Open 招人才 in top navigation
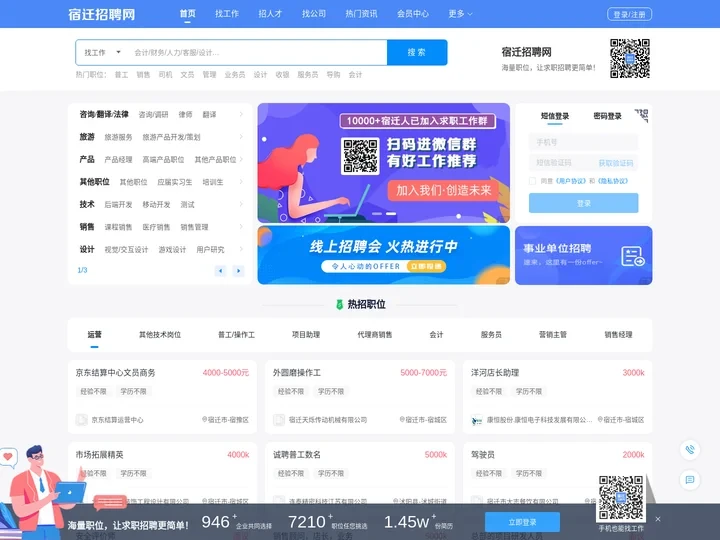720x540 pixels. point(270,14)
